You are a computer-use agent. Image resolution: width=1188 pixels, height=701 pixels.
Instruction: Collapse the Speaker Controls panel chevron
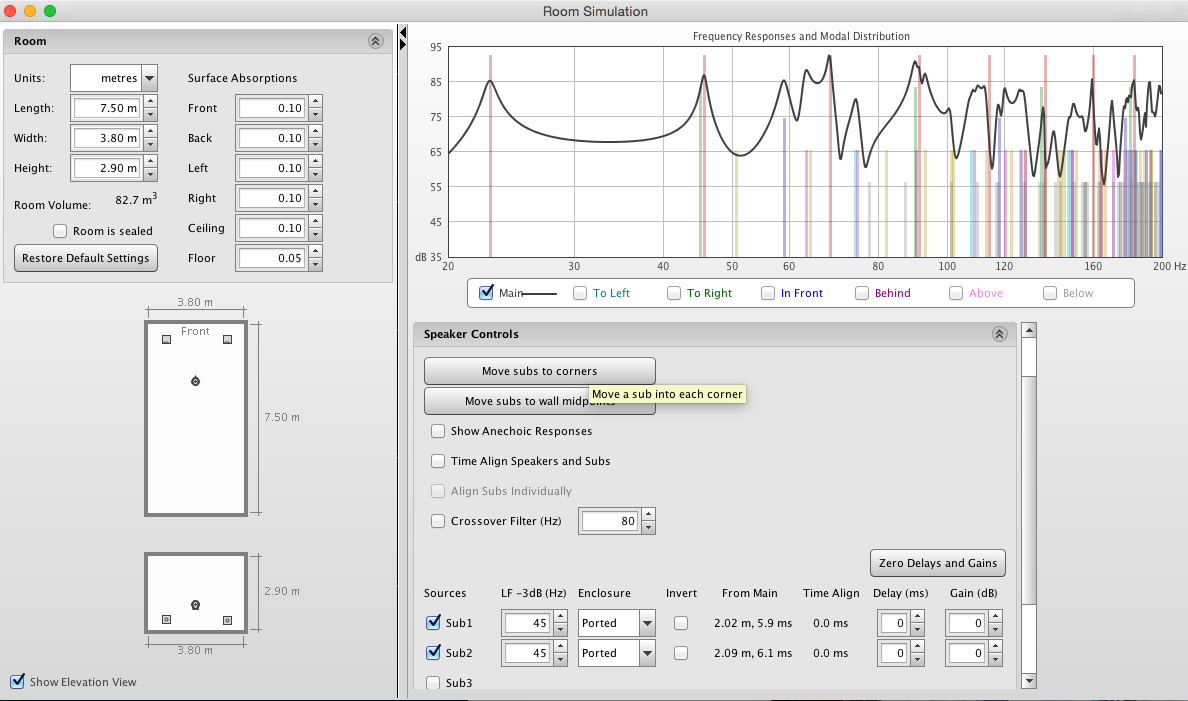pos(999,335)
